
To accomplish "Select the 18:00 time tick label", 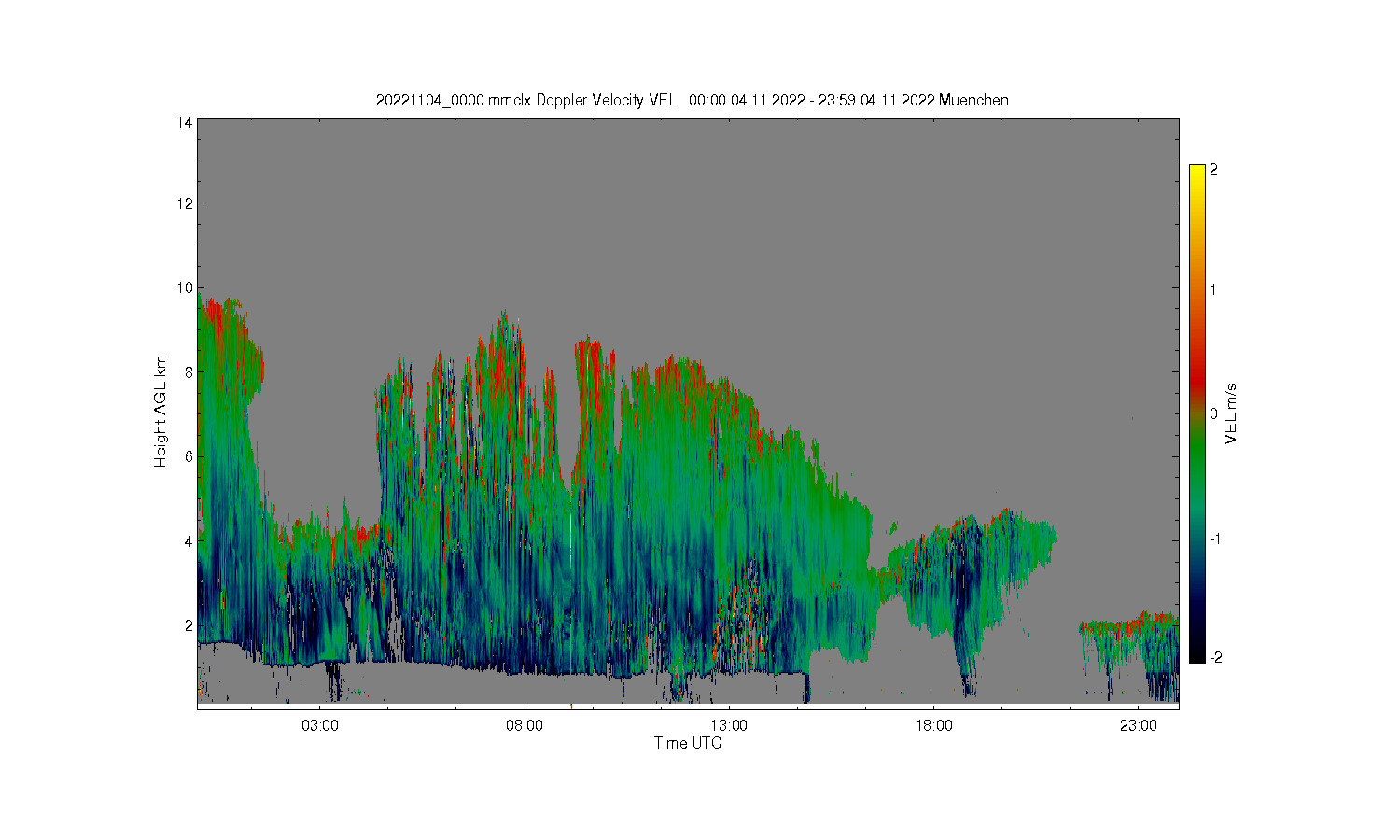I will click(933, 725).
